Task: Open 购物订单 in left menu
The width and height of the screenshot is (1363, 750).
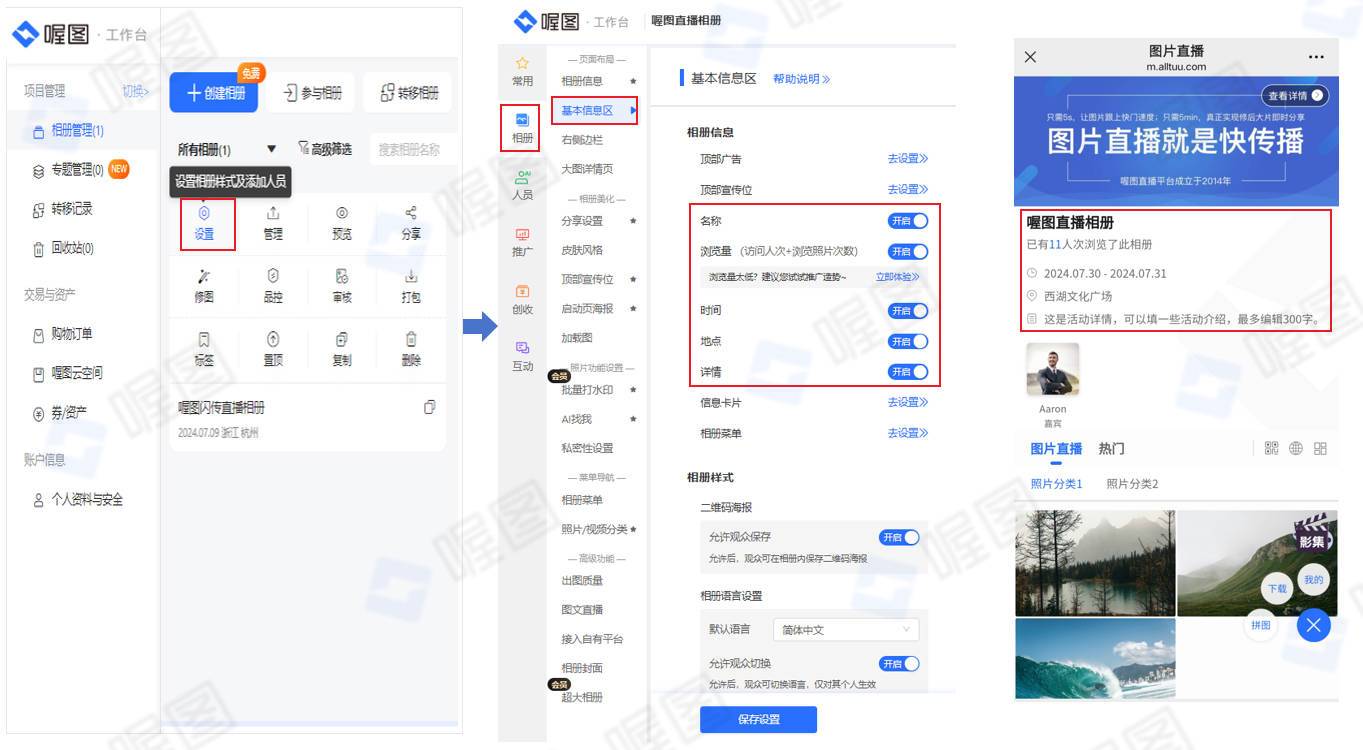Action: point(70,334)
